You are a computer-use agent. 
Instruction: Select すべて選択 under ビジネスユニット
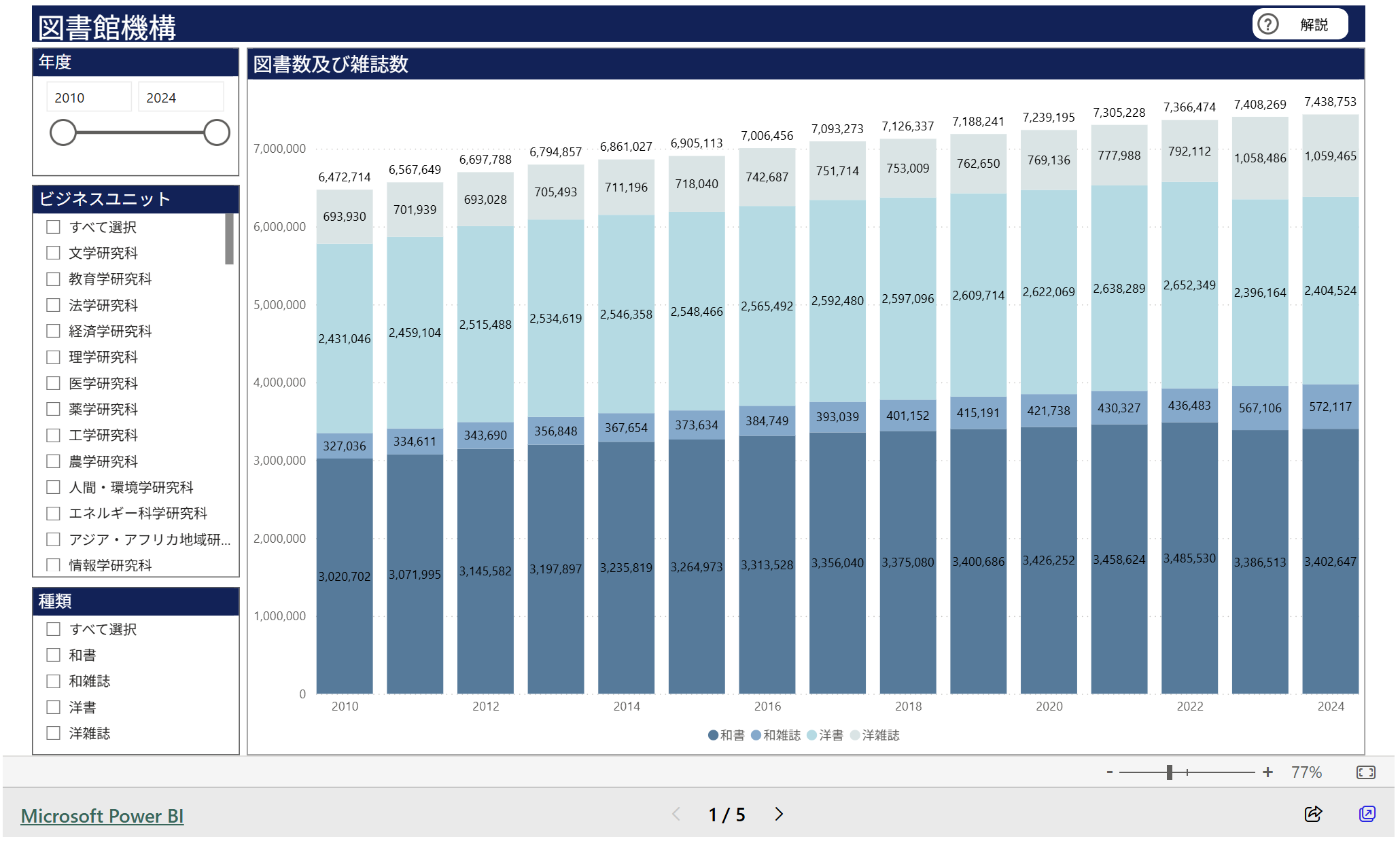[54, 227]
